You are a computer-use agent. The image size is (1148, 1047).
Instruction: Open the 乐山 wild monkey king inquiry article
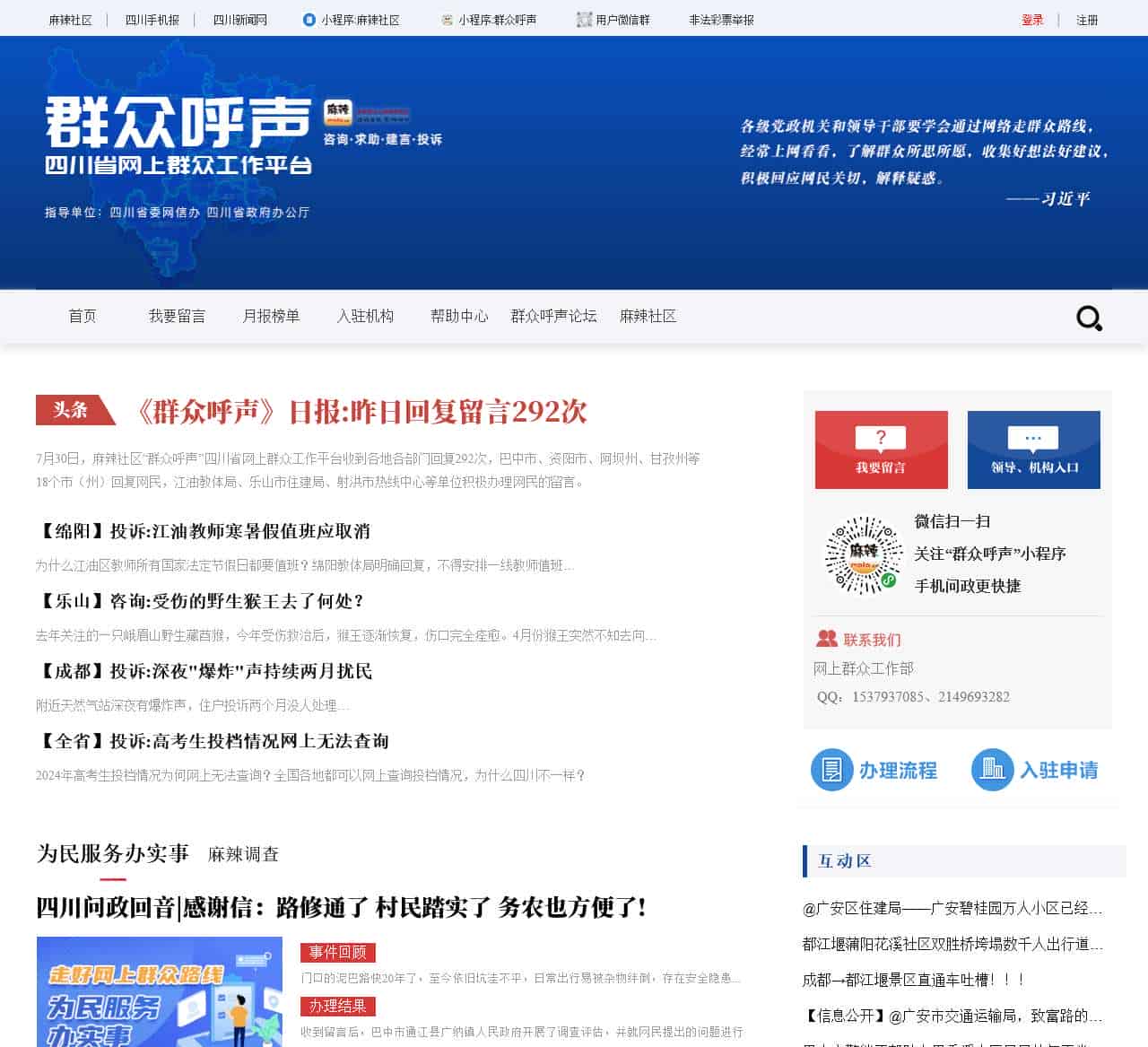coord(200,601)
